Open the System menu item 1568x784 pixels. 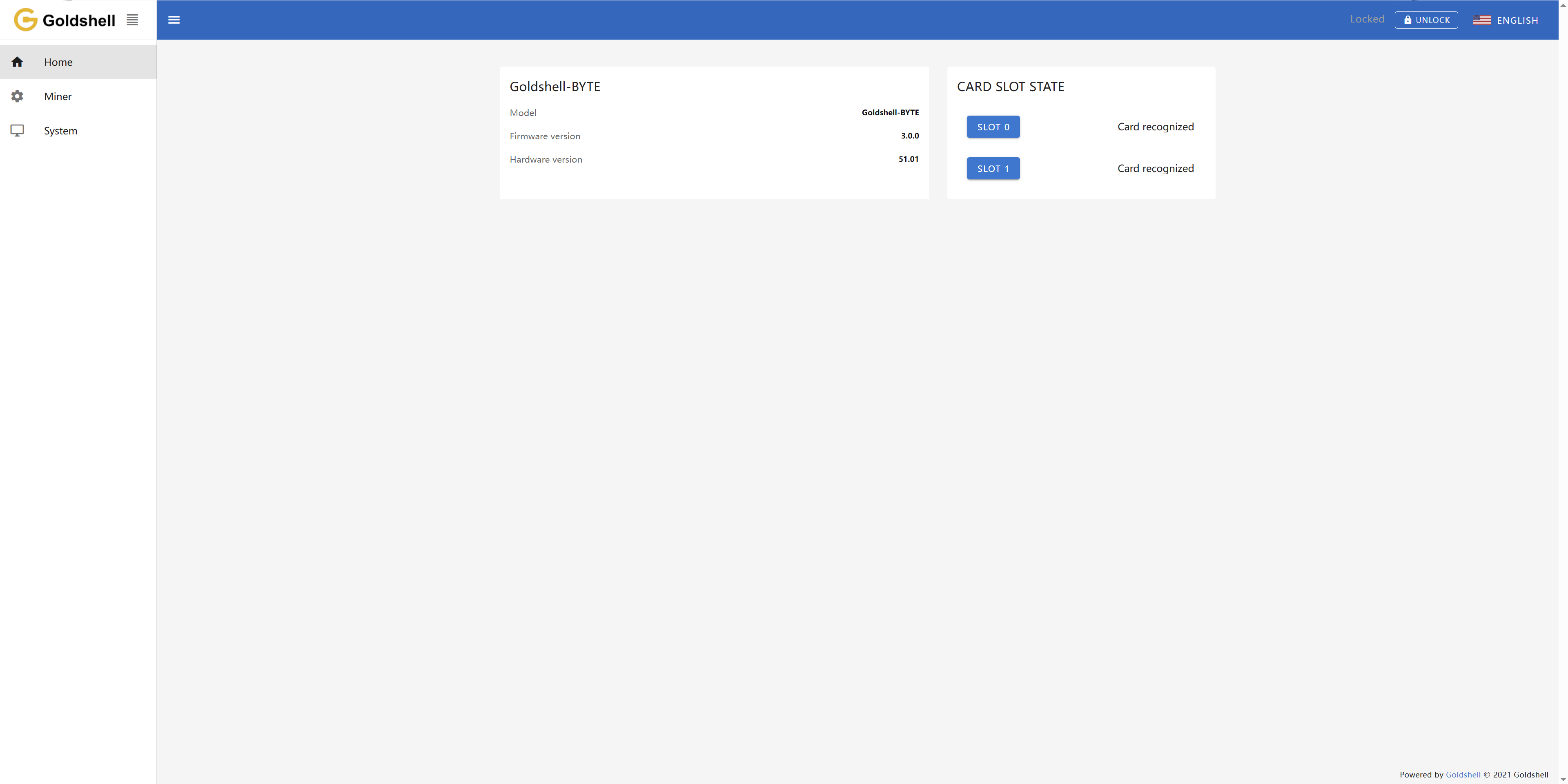pos(78,130)
